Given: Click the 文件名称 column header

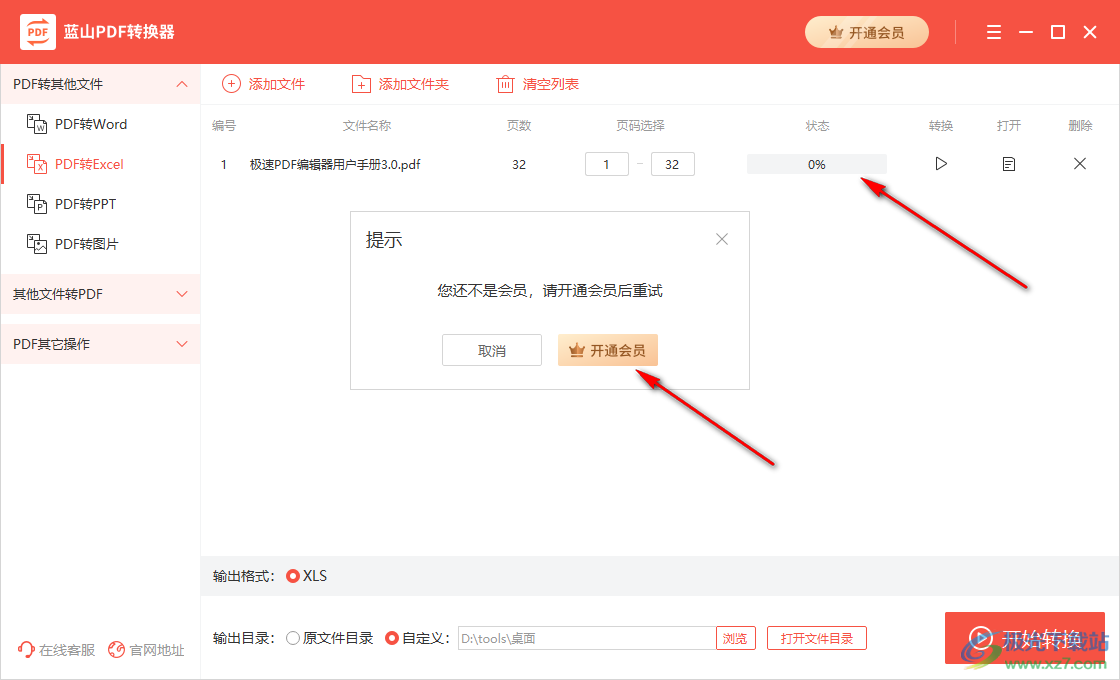Looking at the screenshot, I should point(366,126).
